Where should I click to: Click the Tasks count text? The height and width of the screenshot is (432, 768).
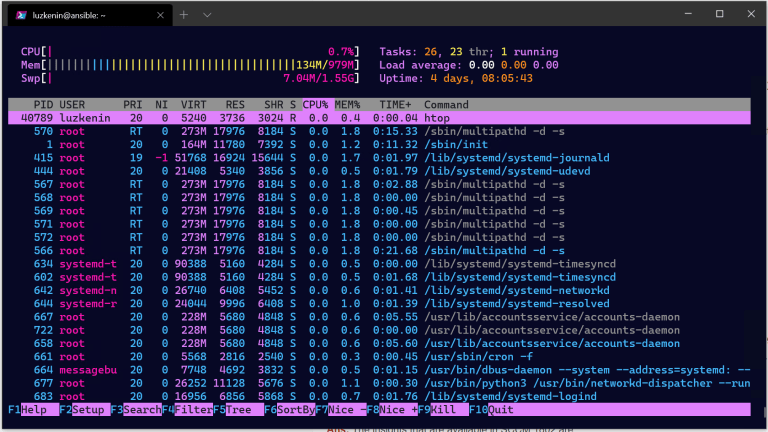(x=469, y=52)
